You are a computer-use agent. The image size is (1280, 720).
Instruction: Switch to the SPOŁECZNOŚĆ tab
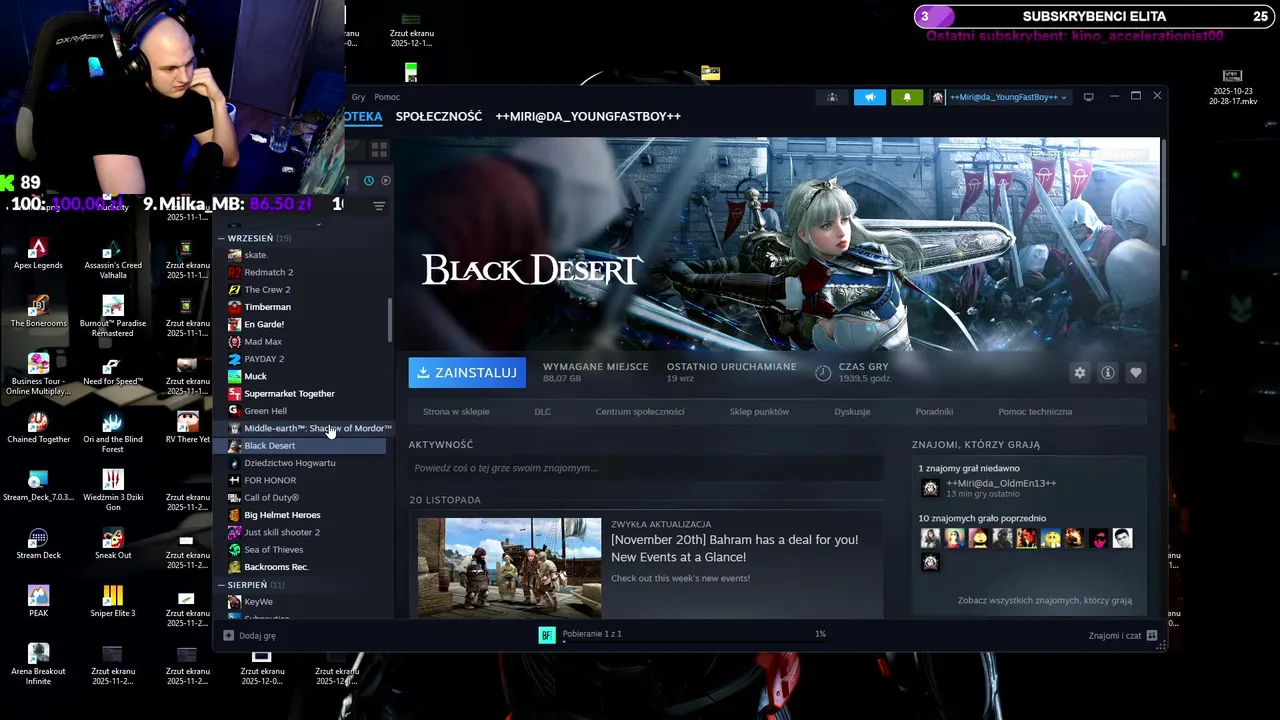tap(438, 116)
